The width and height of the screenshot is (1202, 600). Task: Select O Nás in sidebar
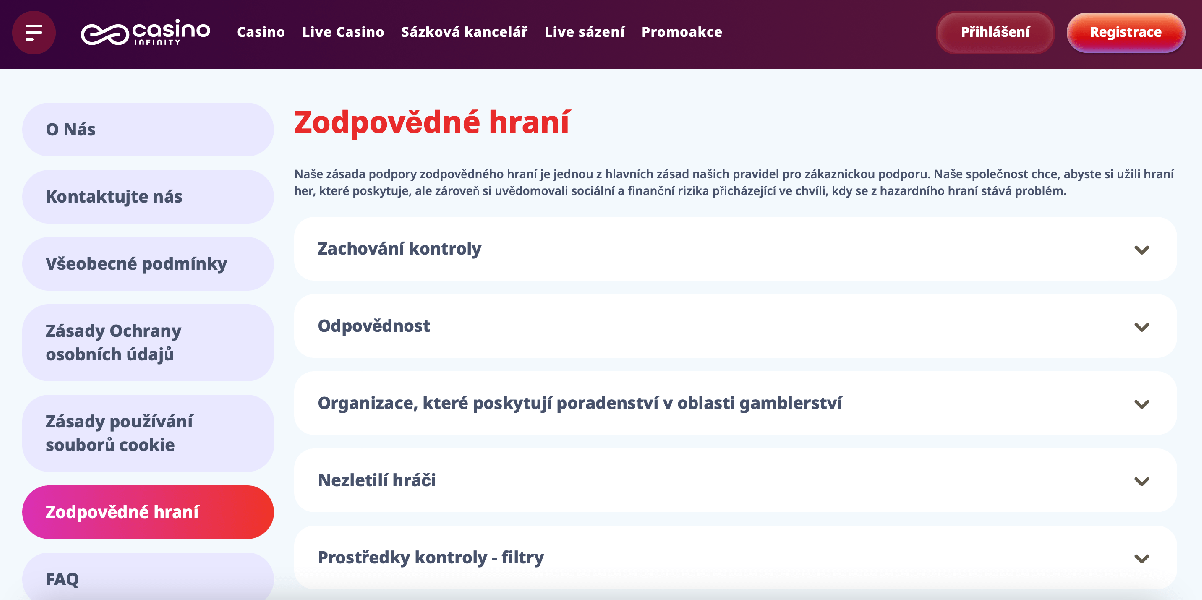148,129
